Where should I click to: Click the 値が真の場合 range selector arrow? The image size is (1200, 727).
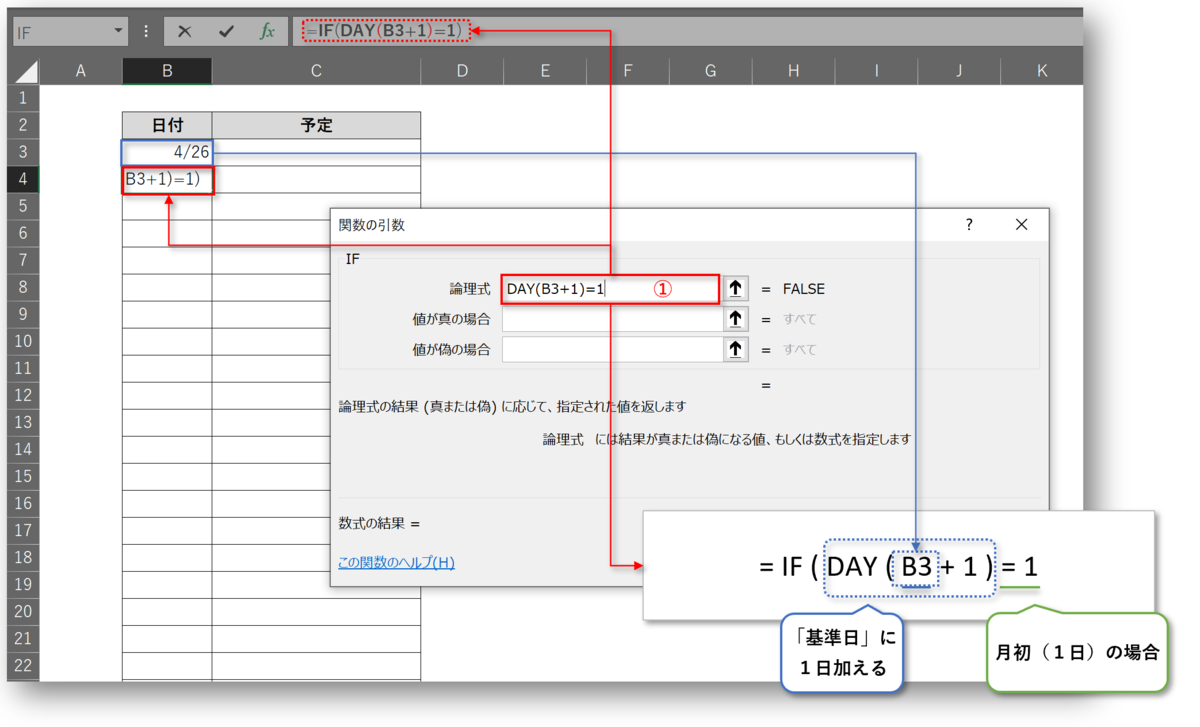point(735,319)
